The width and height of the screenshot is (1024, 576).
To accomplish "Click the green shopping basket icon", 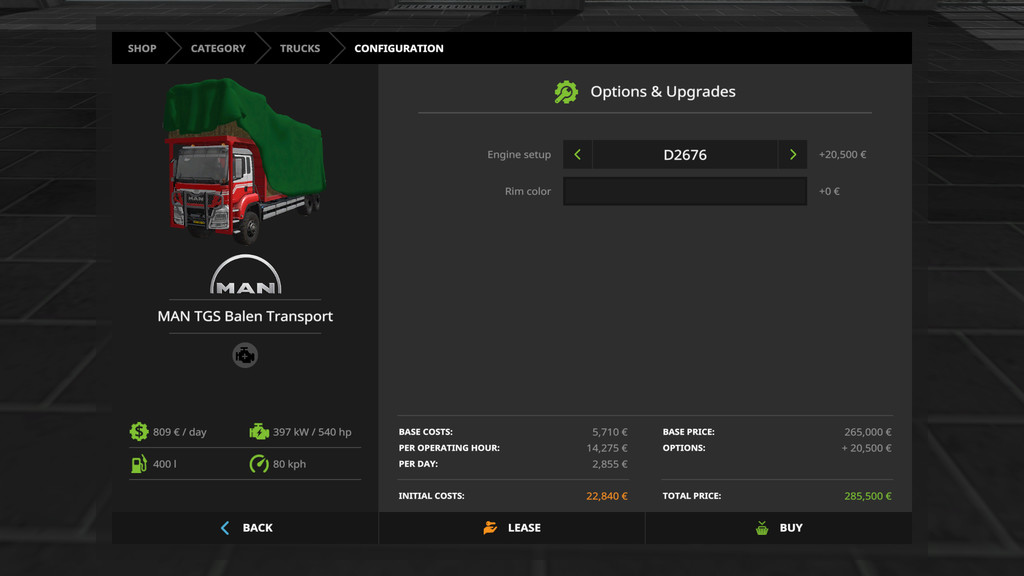I will pos(762,528).
